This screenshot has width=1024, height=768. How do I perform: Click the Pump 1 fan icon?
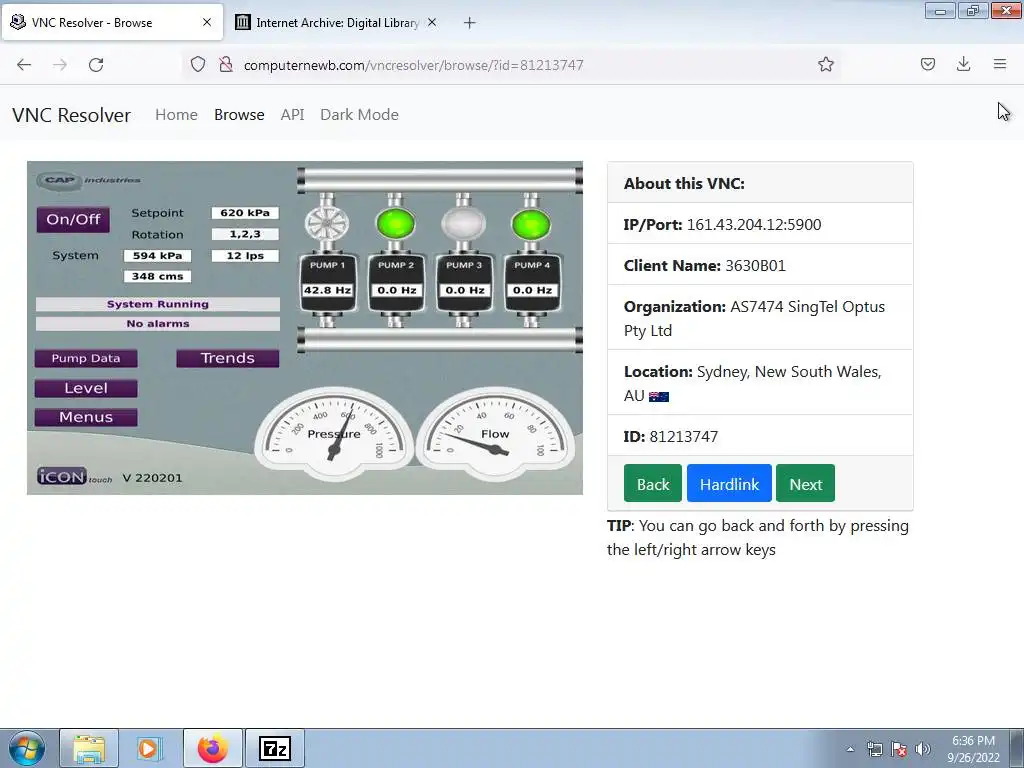point(327,224)
